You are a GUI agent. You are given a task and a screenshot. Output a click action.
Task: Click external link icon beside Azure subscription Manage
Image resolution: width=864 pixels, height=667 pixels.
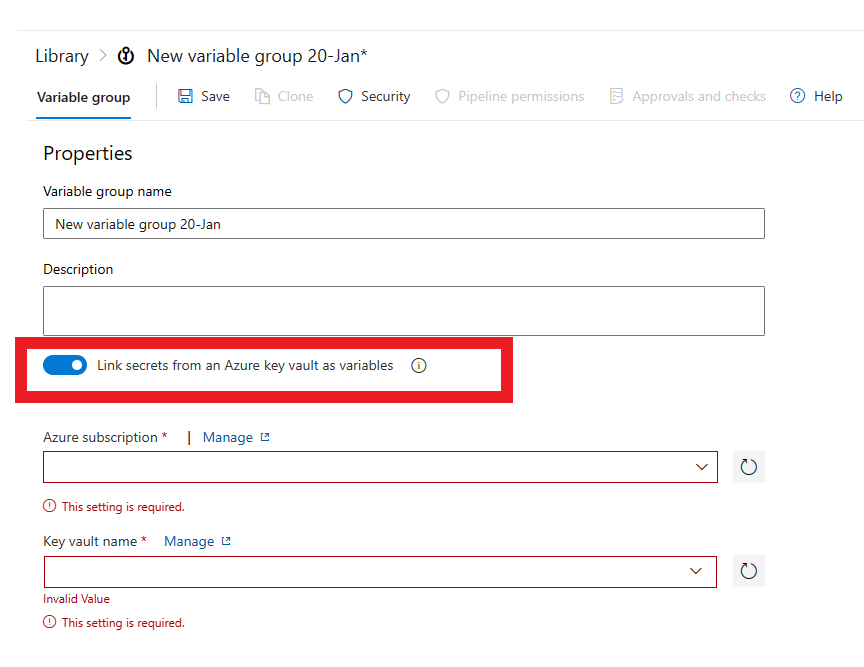tap(265, 437)
